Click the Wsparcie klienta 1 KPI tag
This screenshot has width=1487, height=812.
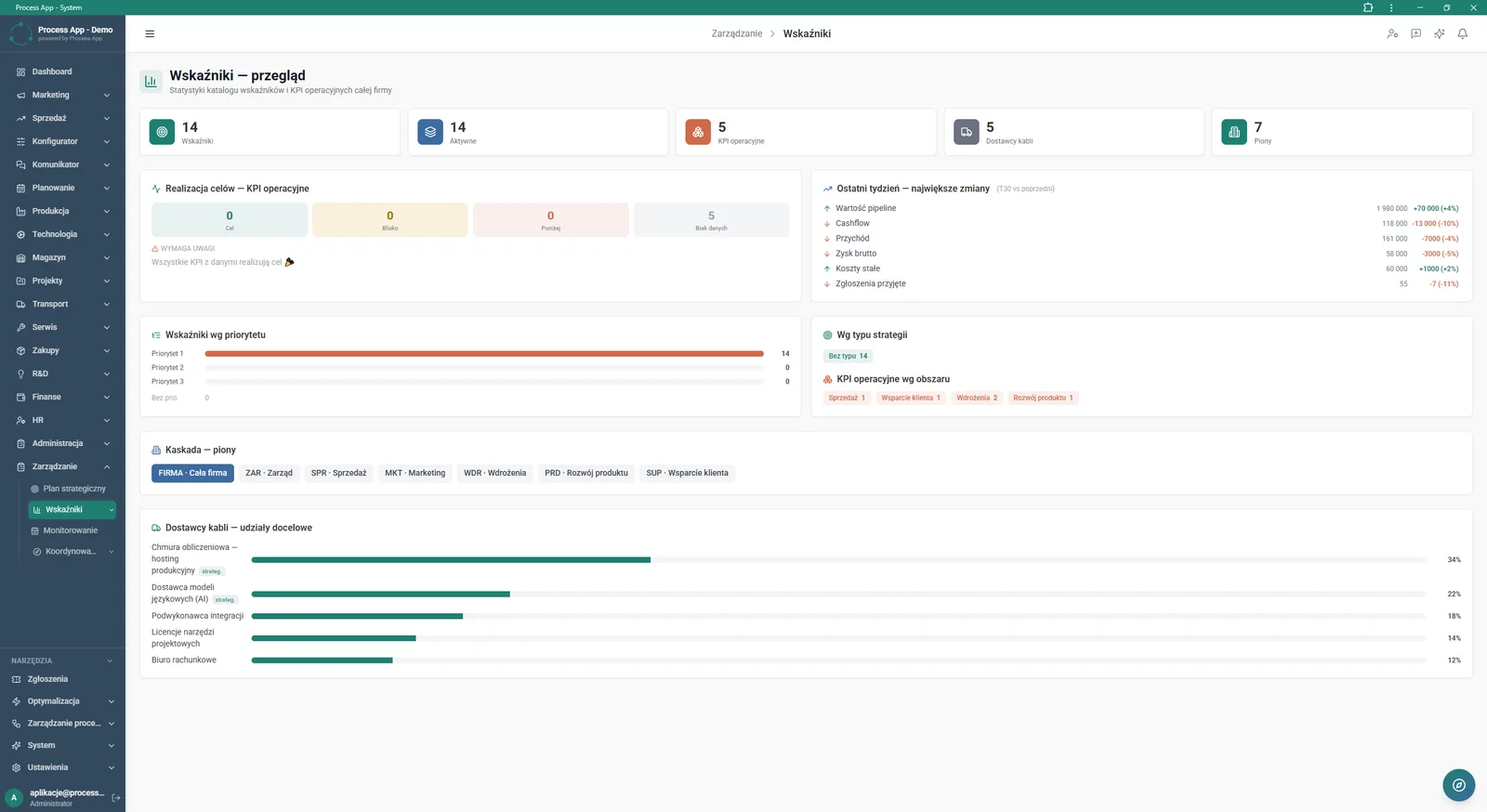pos(911,398)
